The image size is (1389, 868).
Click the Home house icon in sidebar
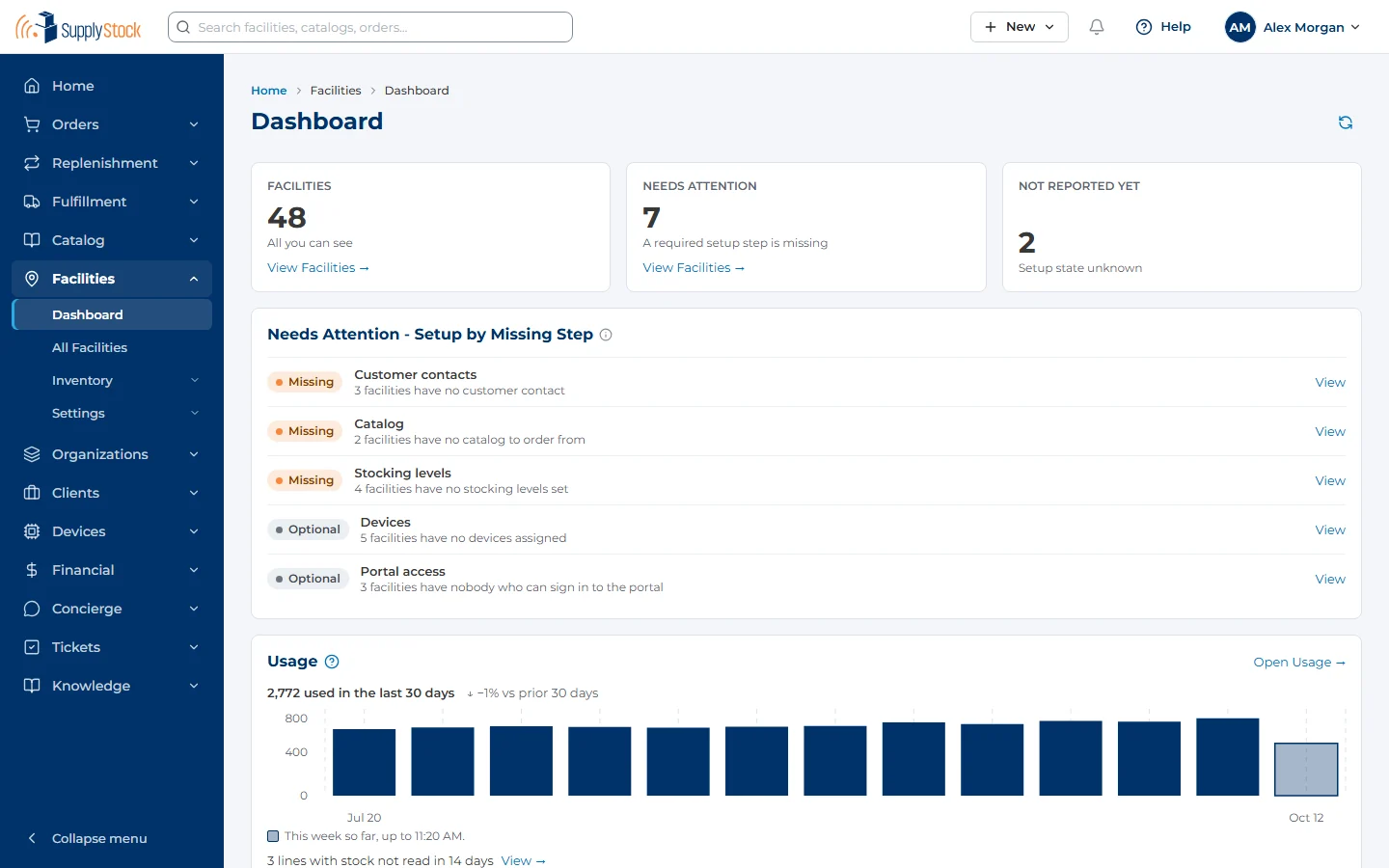32,86
